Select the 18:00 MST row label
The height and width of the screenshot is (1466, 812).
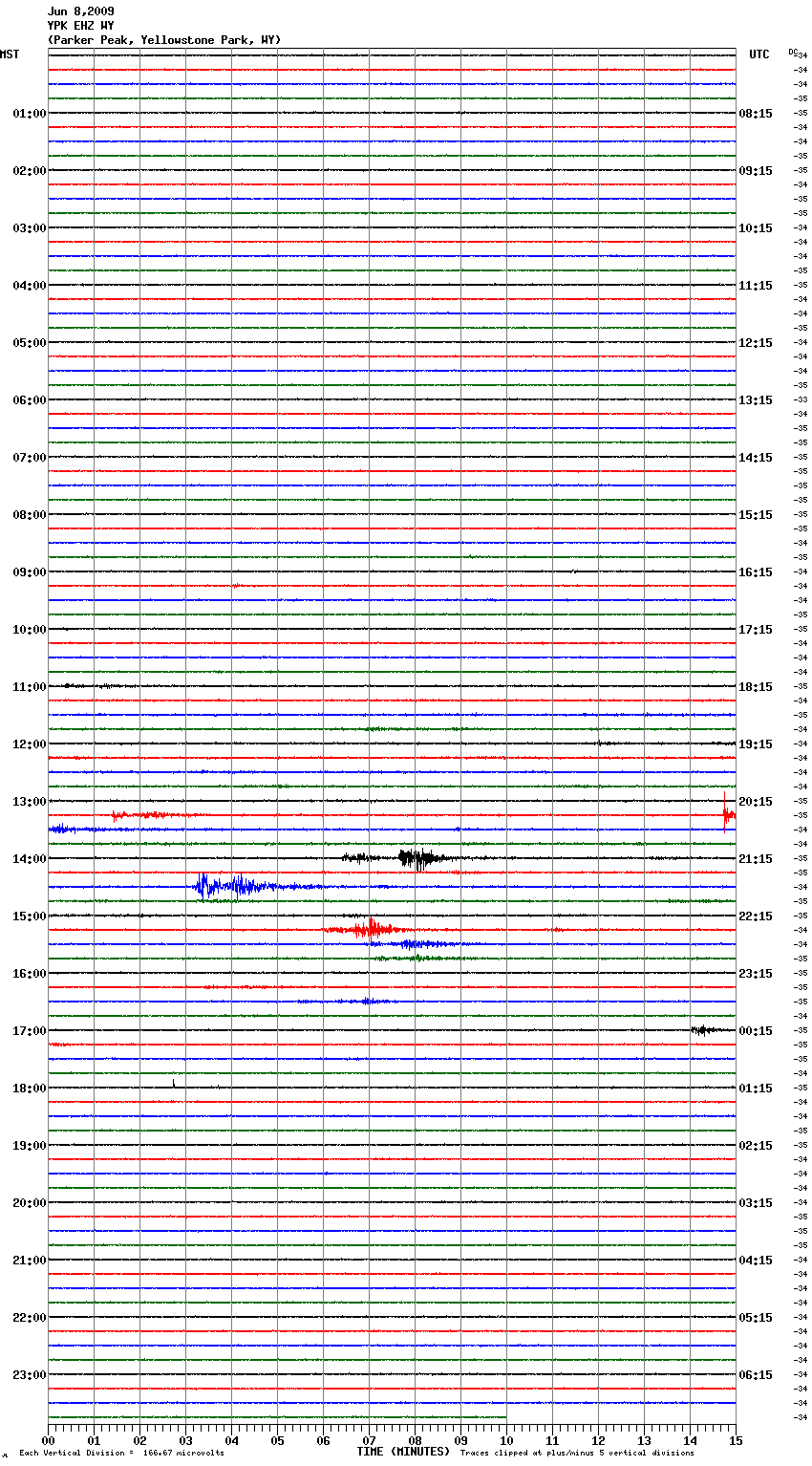tap(30, 1089)
